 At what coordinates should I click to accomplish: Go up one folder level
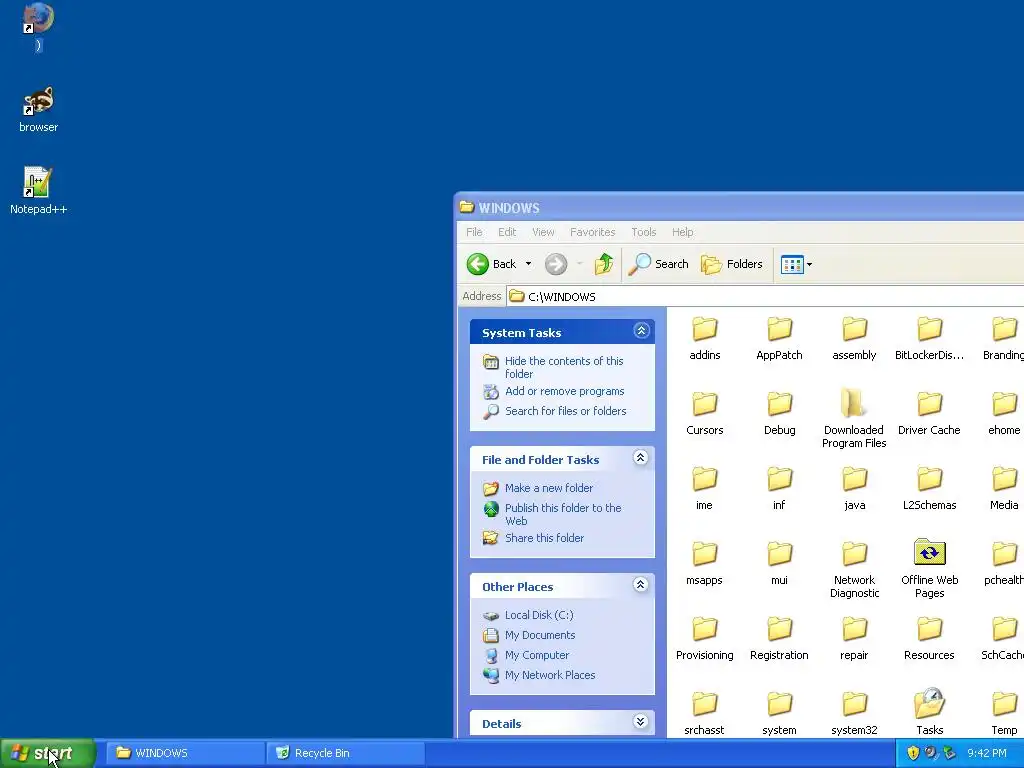(604, 264)
